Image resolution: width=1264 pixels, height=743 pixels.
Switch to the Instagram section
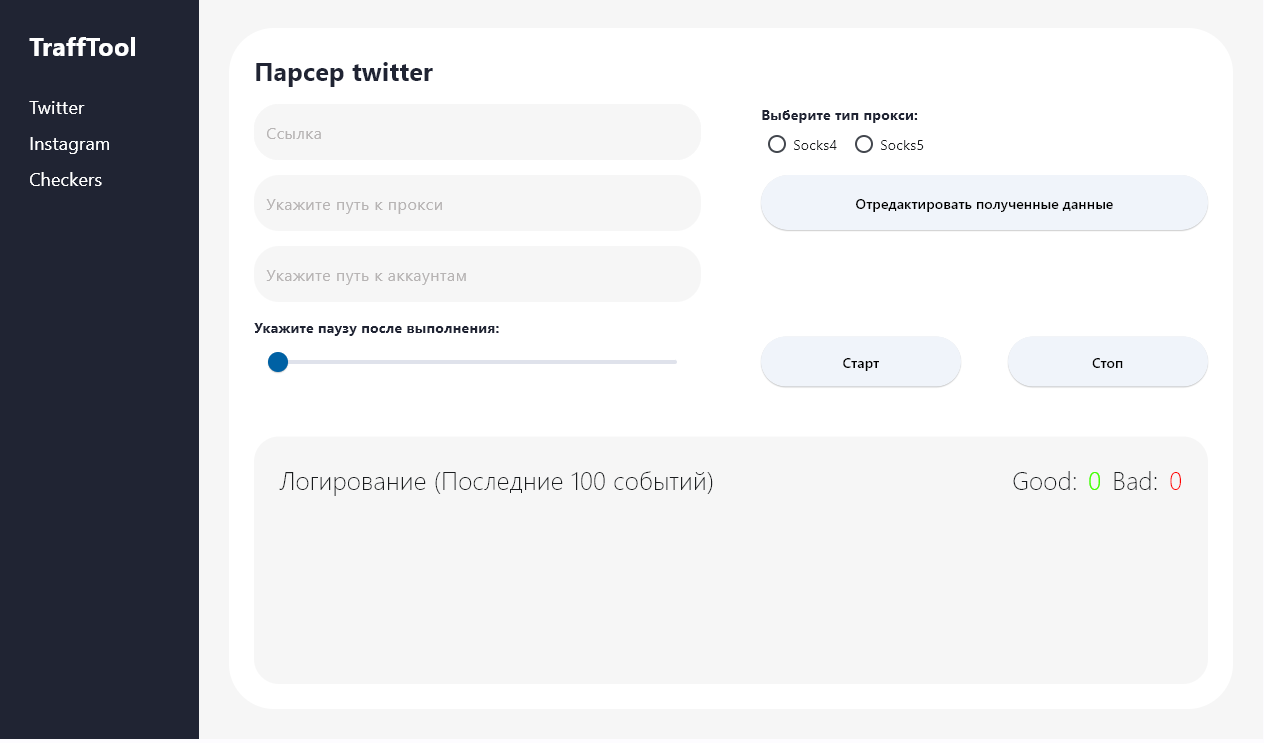tap(69, 144)
